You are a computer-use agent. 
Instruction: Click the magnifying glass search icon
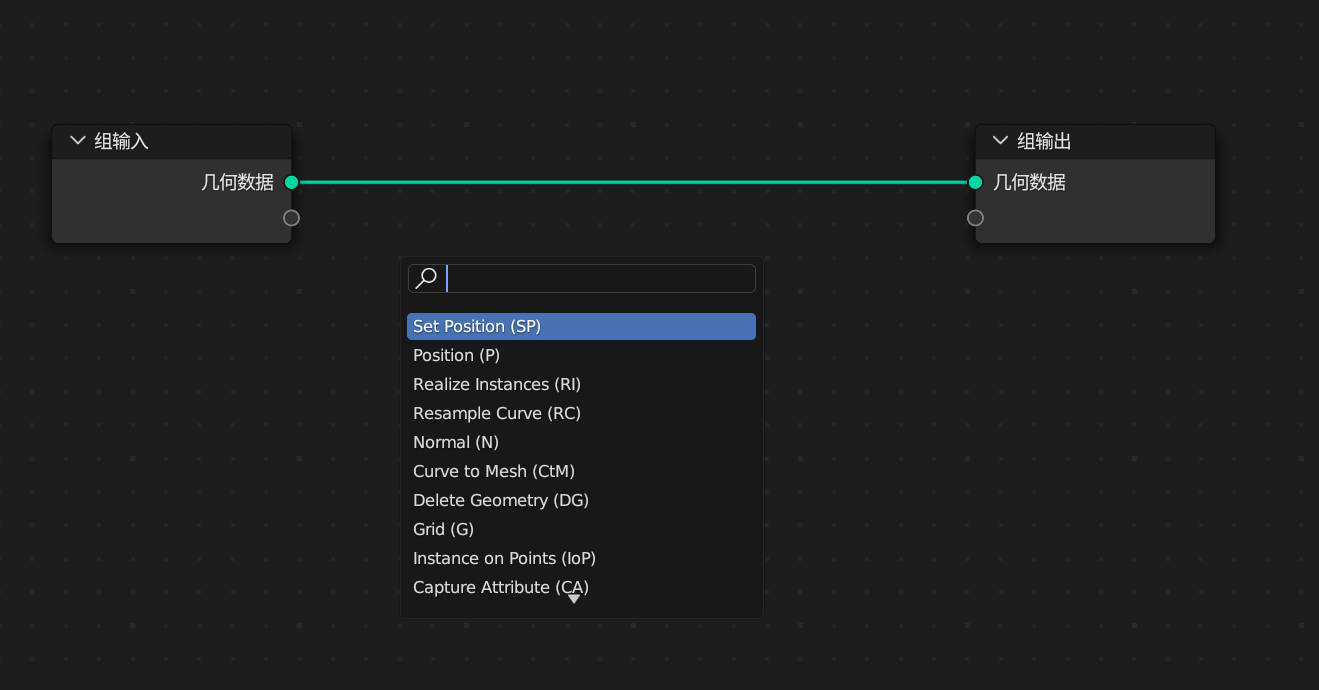point(426,278)
